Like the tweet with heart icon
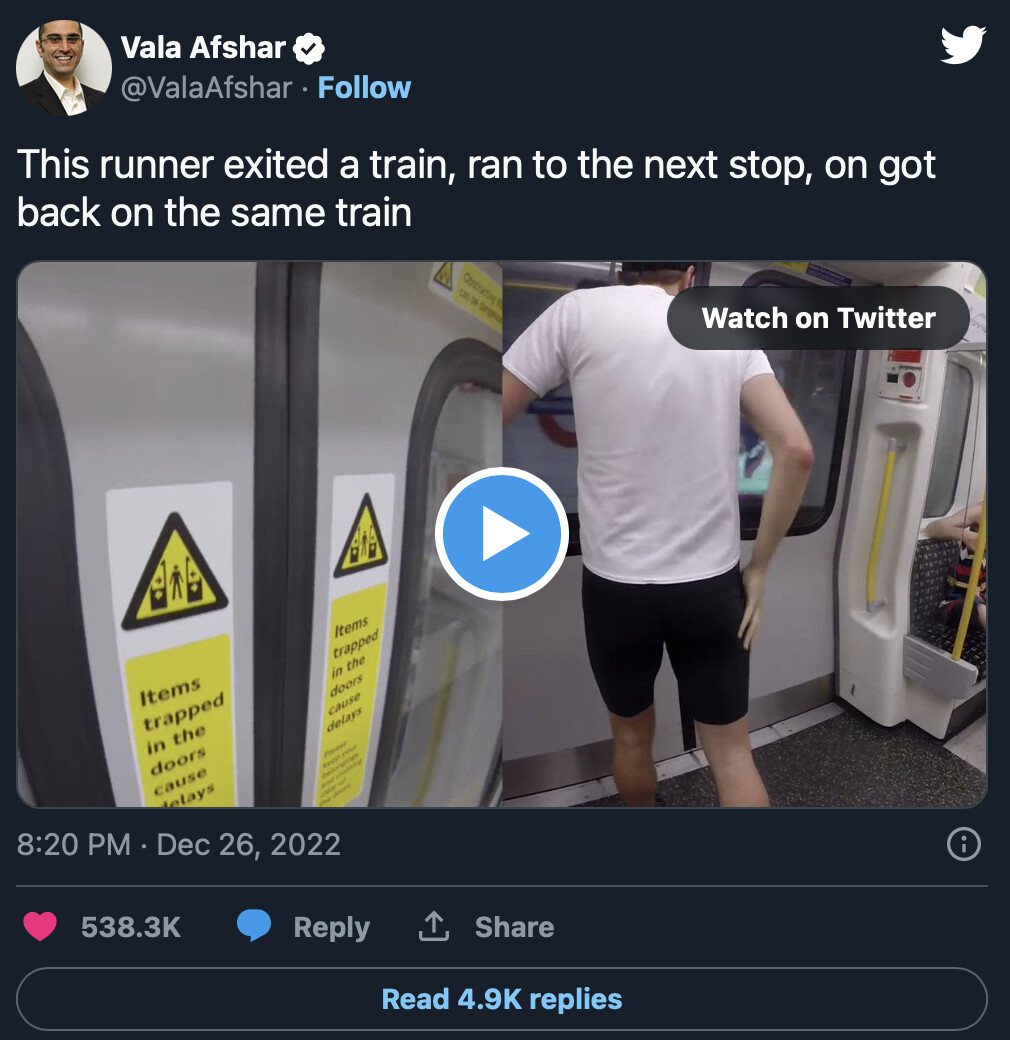This screenshot has height=1040, width=1010. (40, 927)
